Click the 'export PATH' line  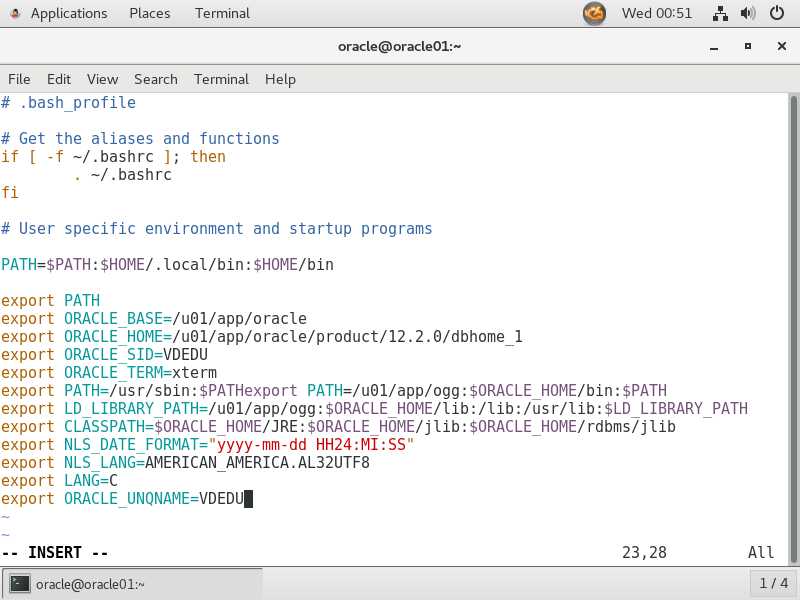tap(51, 301)
